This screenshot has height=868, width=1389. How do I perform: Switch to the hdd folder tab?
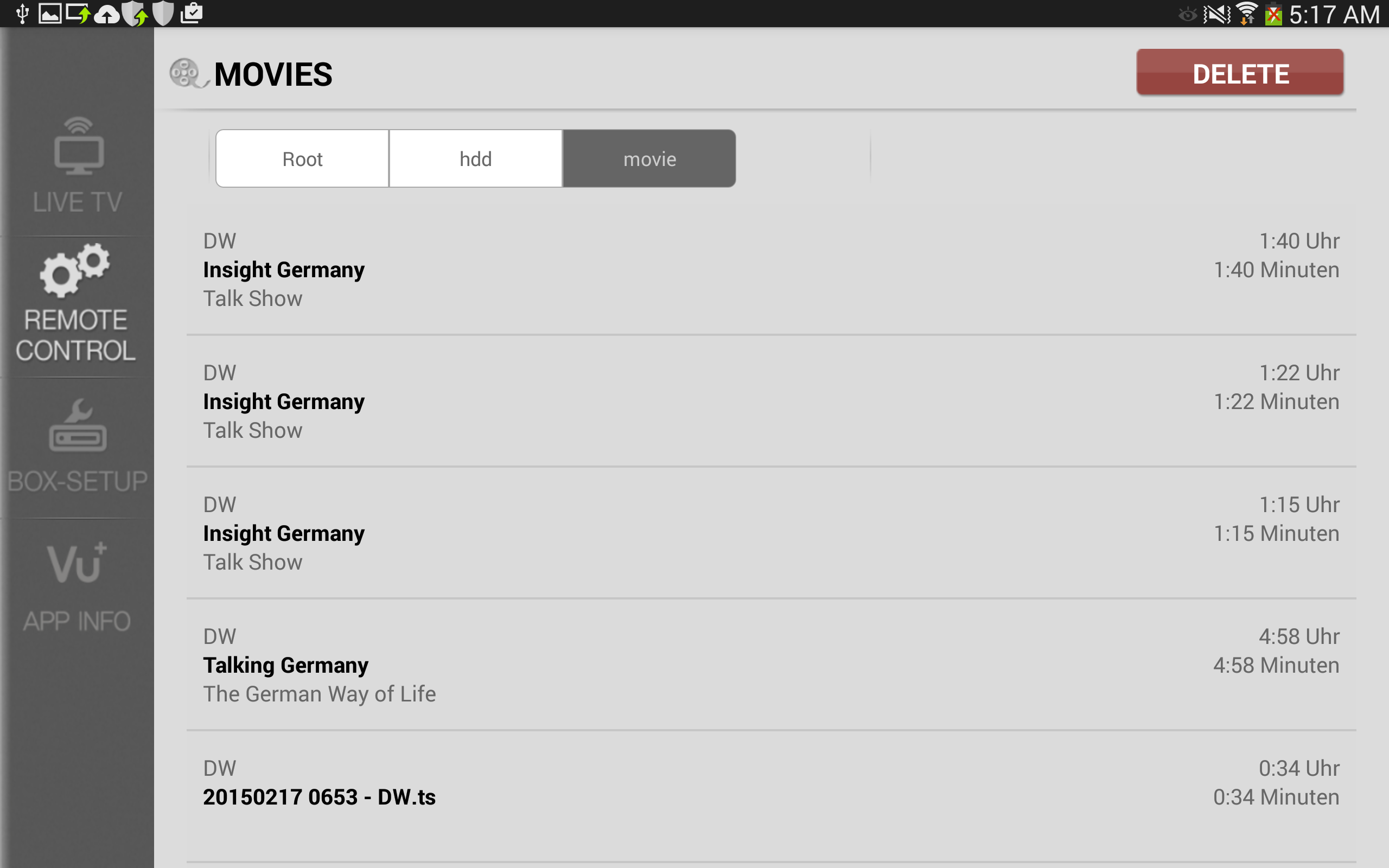pyautogui.click(x=475, y=159)
